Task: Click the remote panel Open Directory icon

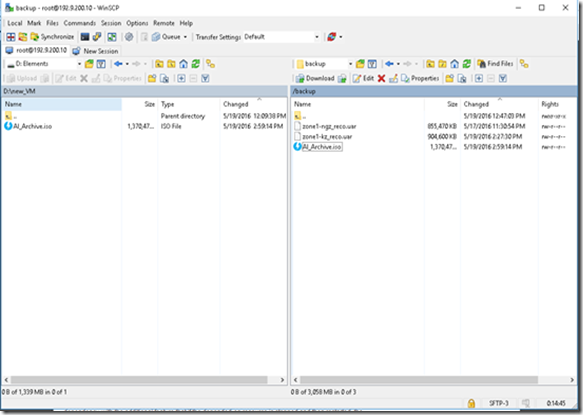Action: 360,64
